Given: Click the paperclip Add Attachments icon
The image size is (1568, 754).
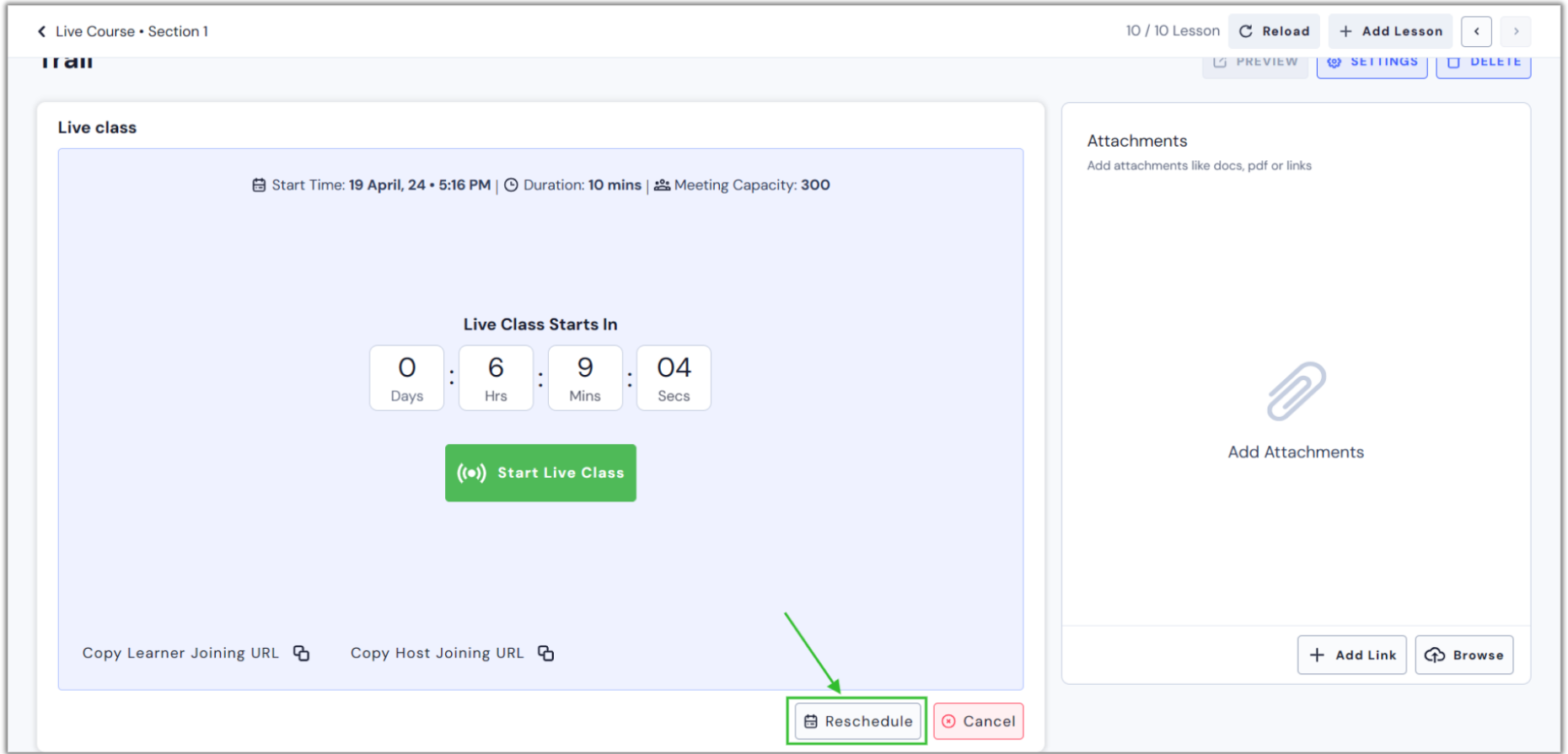Looking at the screenshot, I should pyautogui.click(x=1296, y=391).
